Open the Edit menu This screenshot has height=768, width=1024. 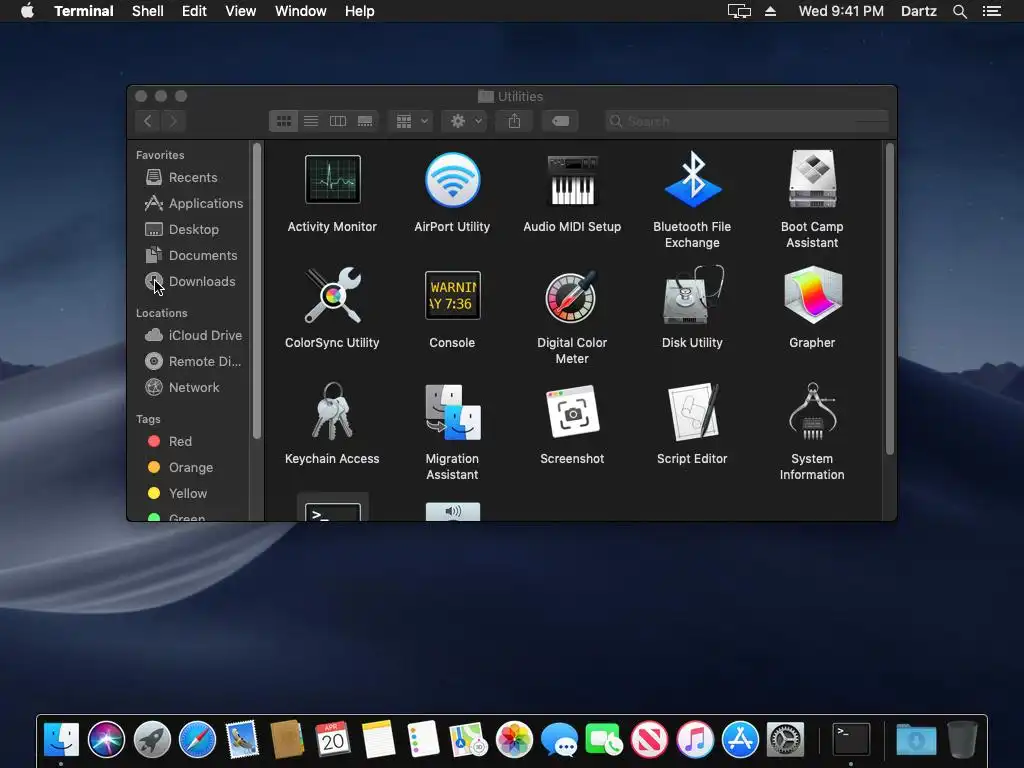coord(194,11)
